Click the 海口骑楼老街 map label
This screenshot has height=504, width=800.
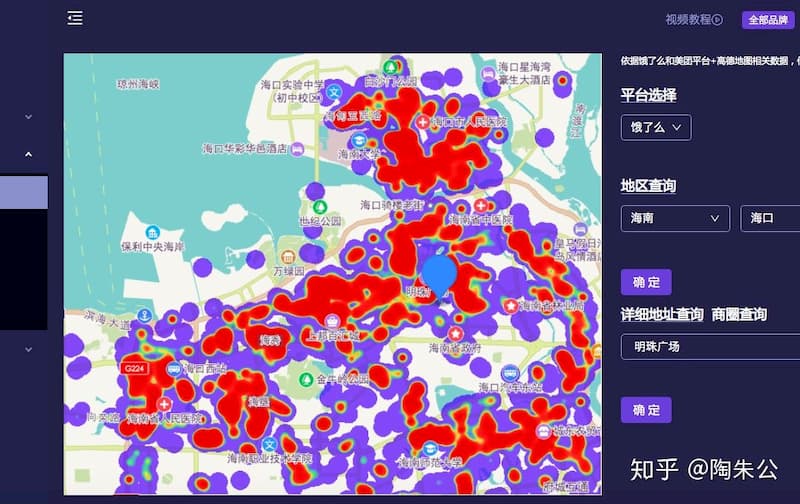[392, 205]
